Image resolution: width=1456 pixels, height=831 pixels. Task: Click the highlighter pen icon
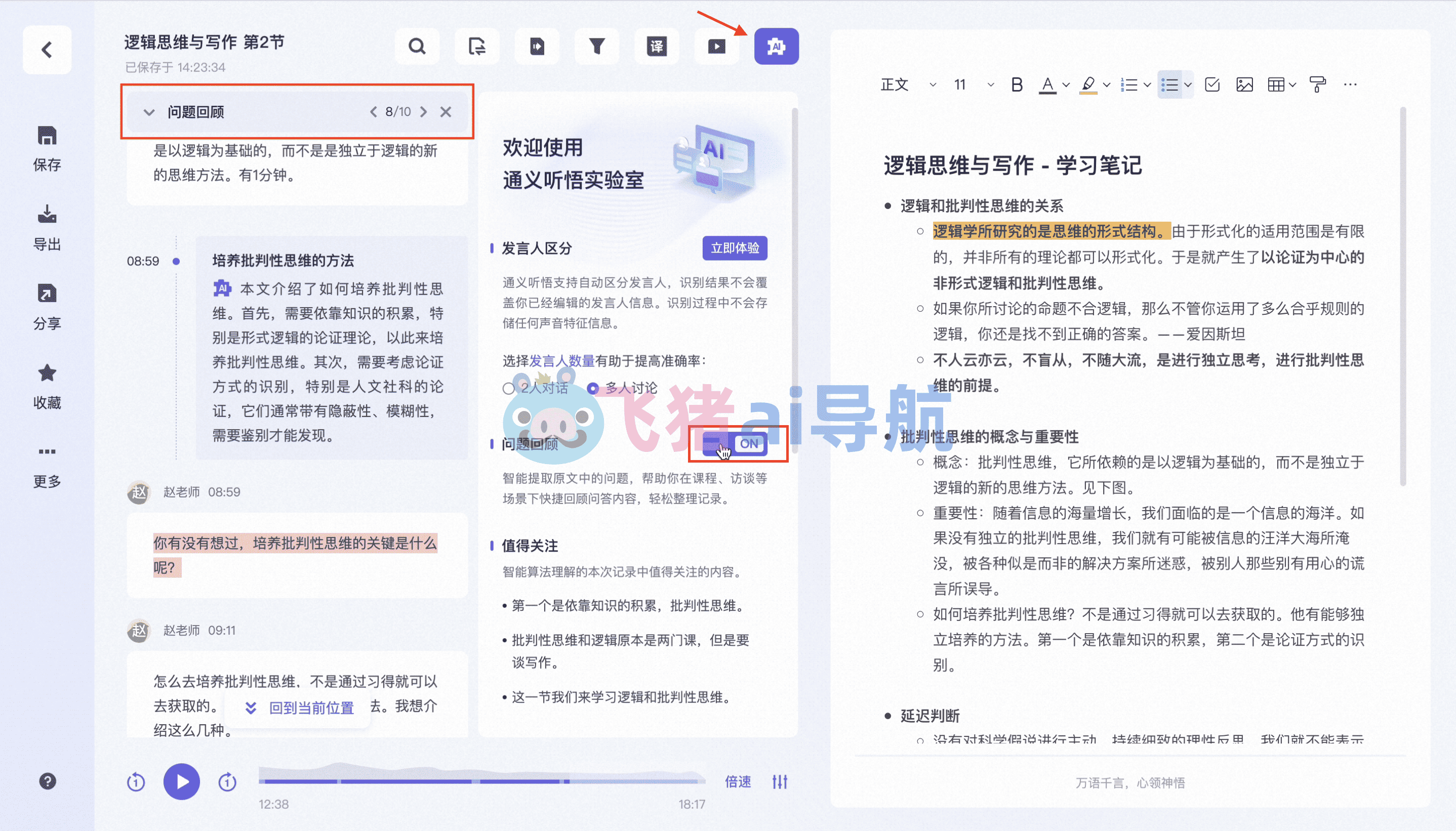coord(1088,85)
